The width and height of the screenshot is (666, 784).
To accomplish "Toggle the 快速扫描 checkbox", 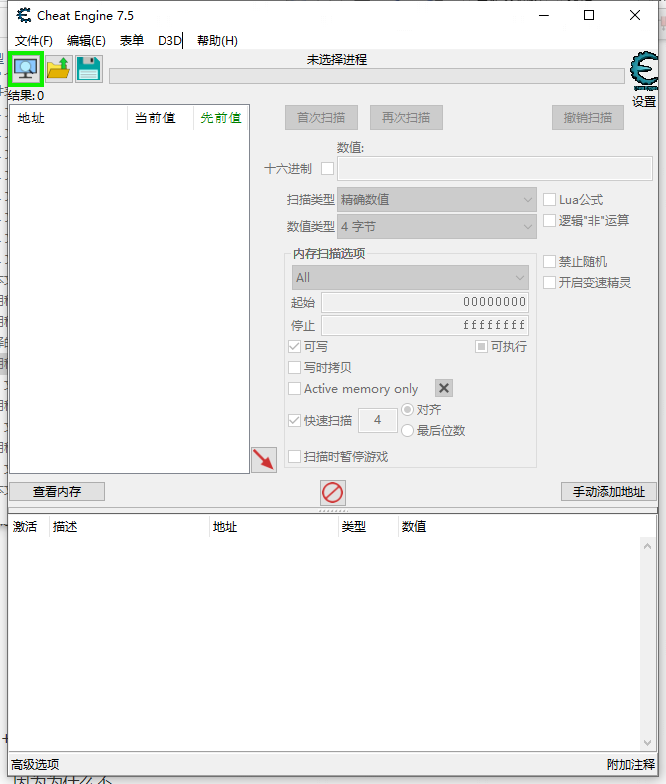I will (294, 420).
